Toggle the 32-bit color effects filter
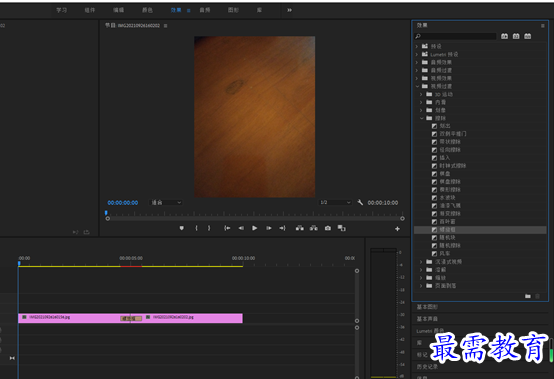 (516, 36)
